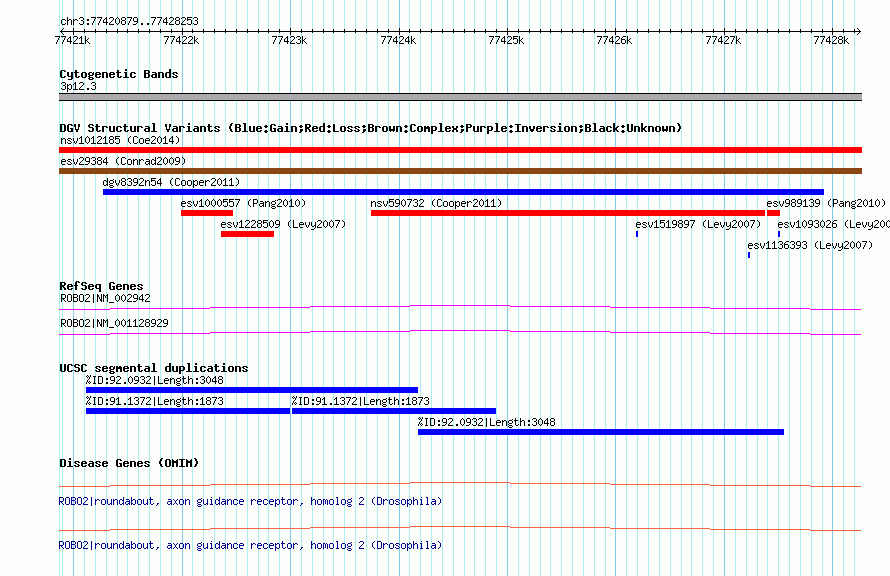Click the ROBO2|NM_002942 transcript line
Image resolution: width=890 pixels, height=576 pixels.
tap(460, 308)
